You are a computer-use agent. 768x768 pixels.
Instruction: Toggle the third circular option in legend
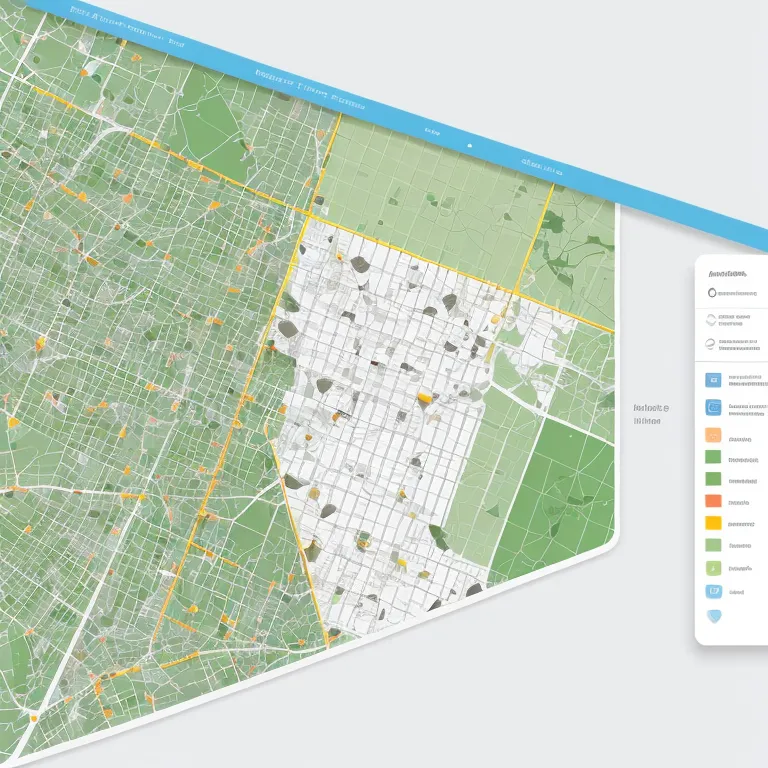[711, 343]
